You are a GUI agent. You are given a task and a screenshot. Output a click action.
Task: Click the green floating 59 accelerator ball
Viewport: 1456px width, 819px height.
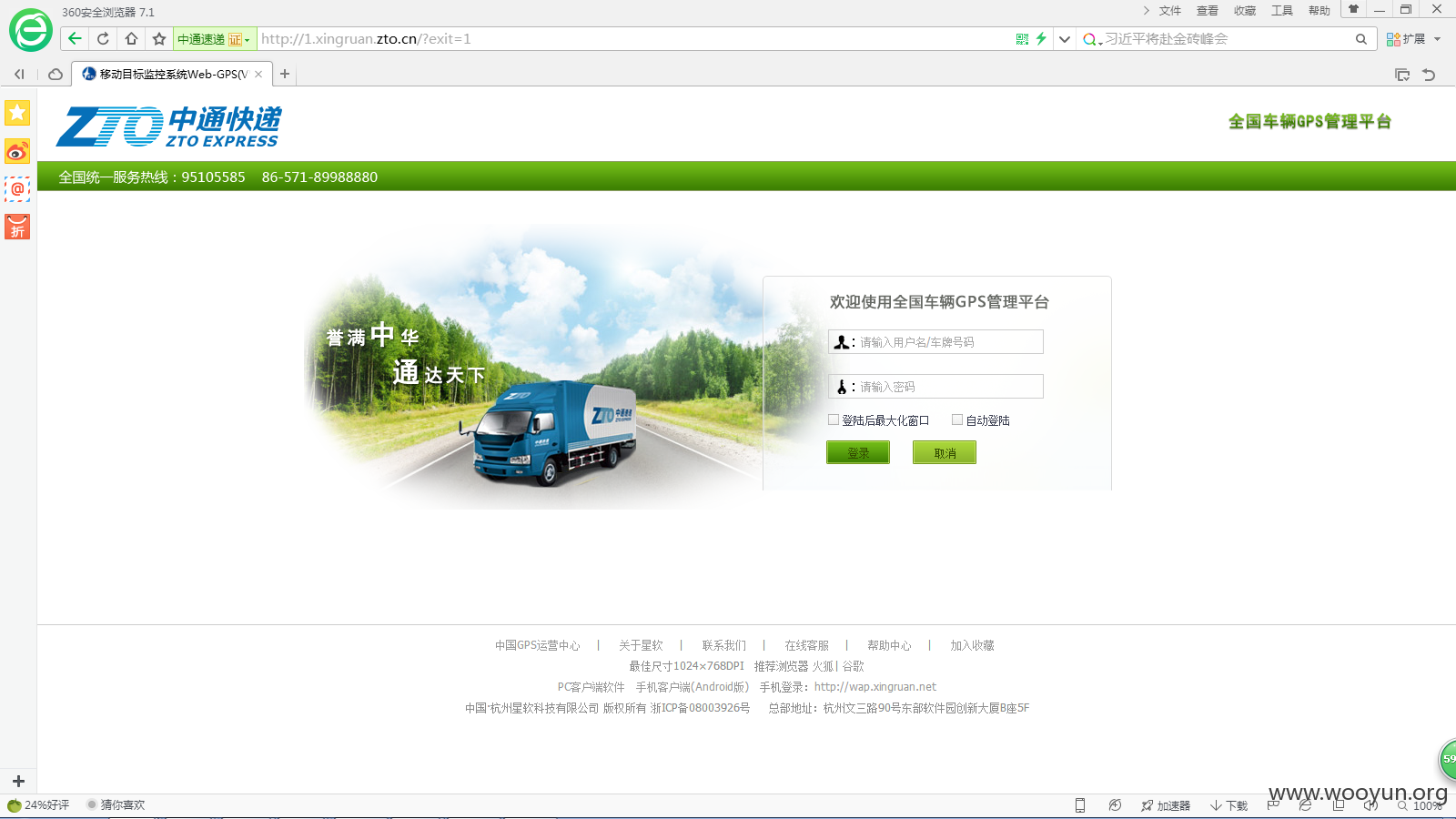click(x=1447, y=759)
